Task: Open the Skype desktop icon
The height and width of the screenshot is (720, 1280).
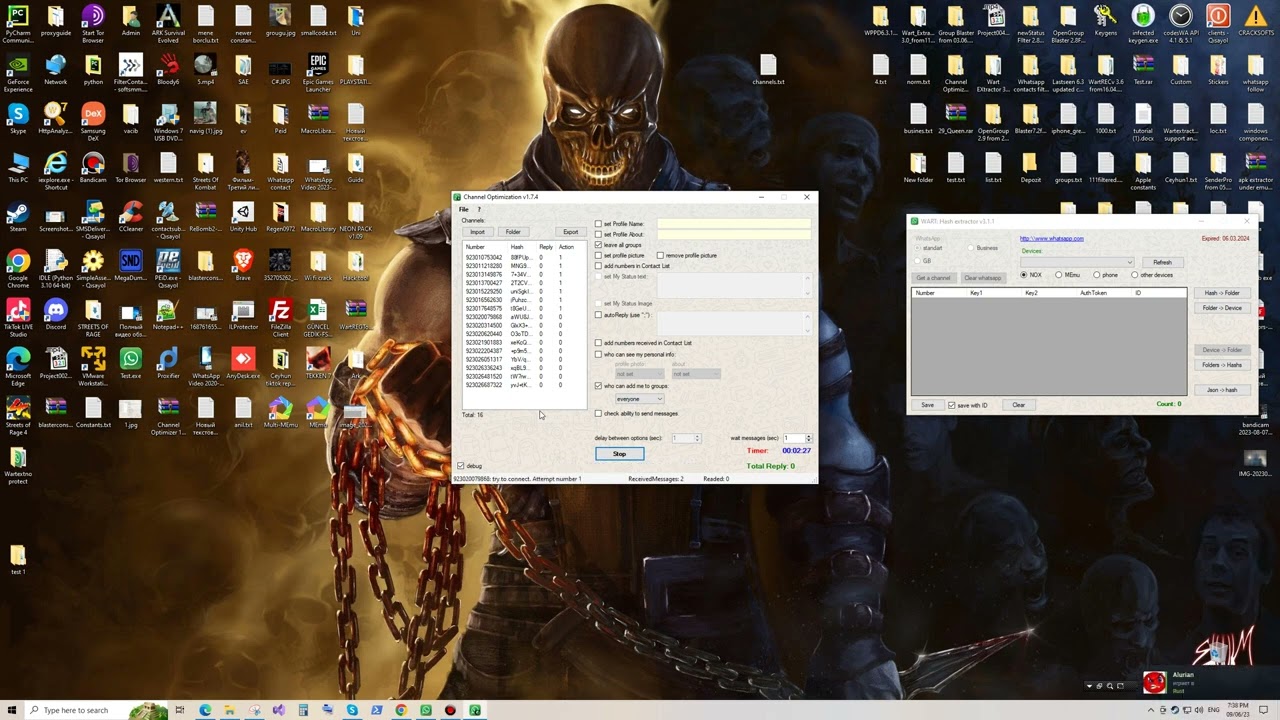Action: 17,119
